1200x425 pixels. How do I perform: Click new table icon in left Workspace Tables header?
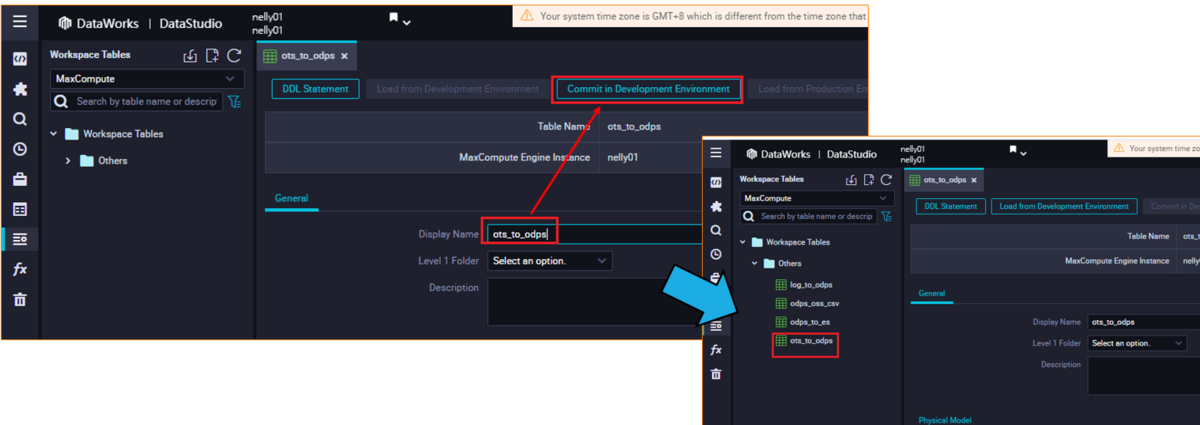point(212,56)
